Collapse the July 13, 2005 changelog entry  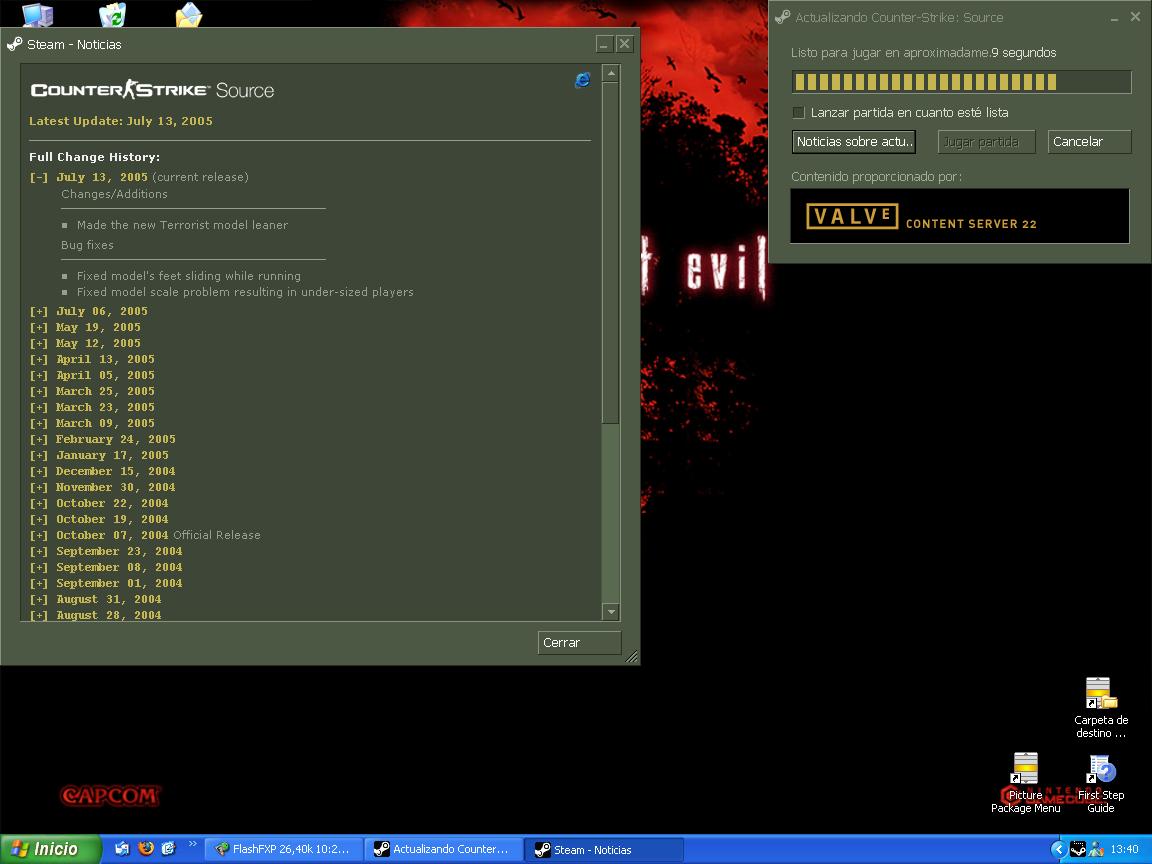39,177
